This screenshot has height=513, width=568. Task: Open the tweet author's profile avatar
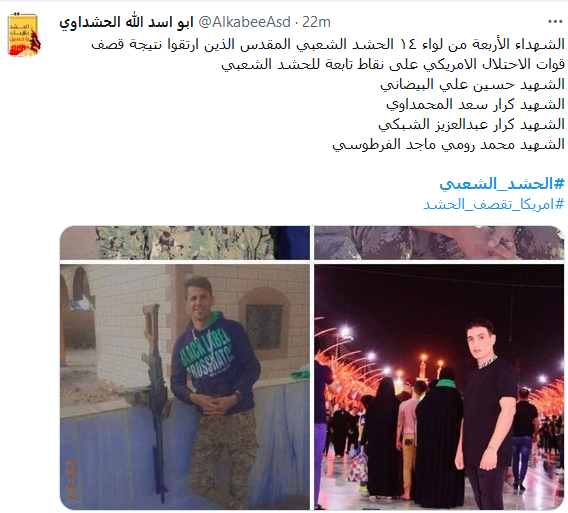pos(23,35)
